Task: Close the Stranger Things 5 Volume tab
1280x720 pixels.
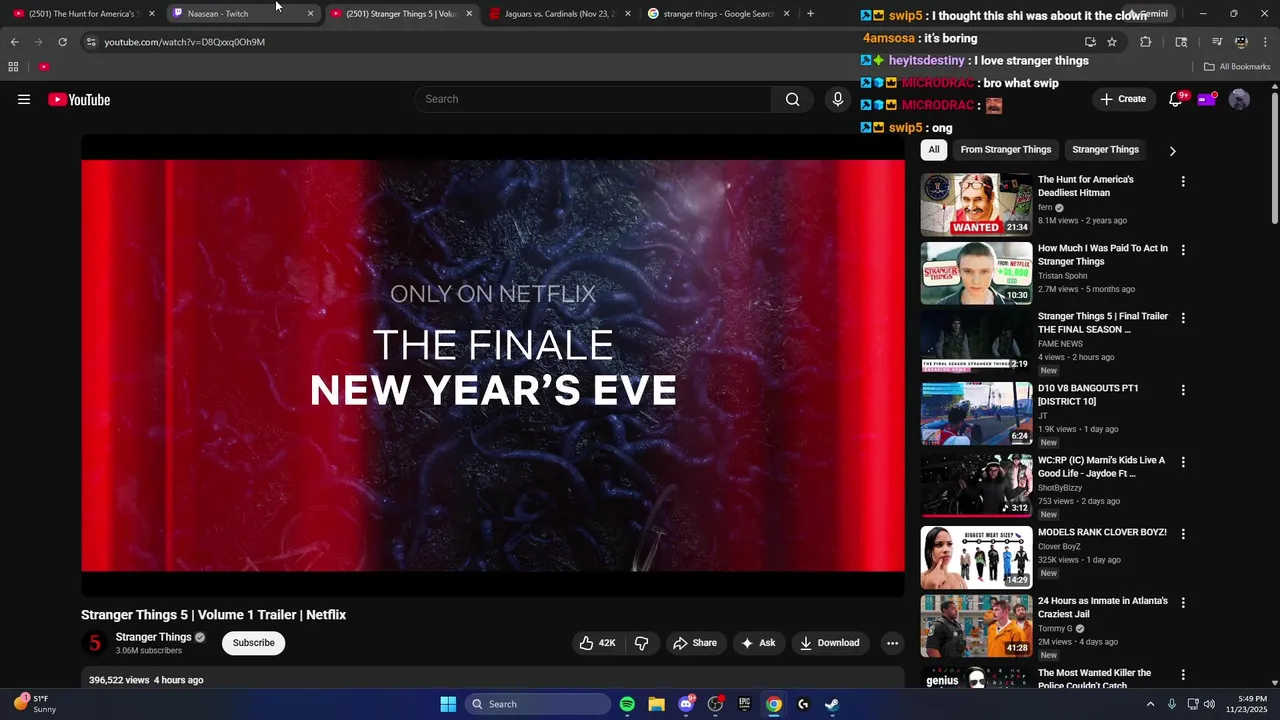Action: click(x=469, y=14)
